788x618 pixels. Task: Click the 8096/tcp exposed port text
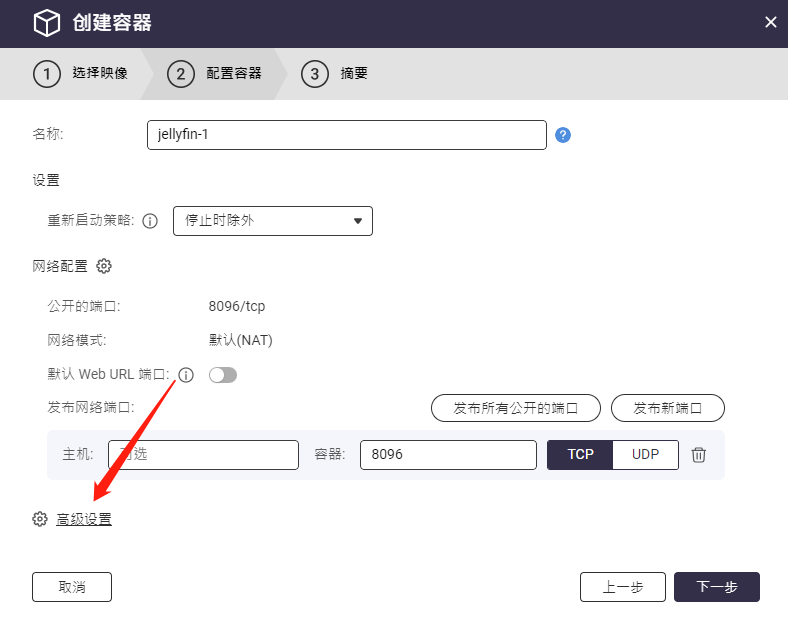click(237, 306)
